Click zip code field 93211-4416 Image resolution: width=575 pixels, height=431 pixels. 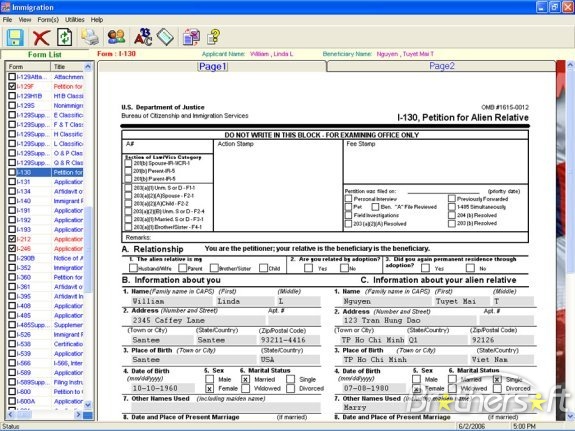289,340
